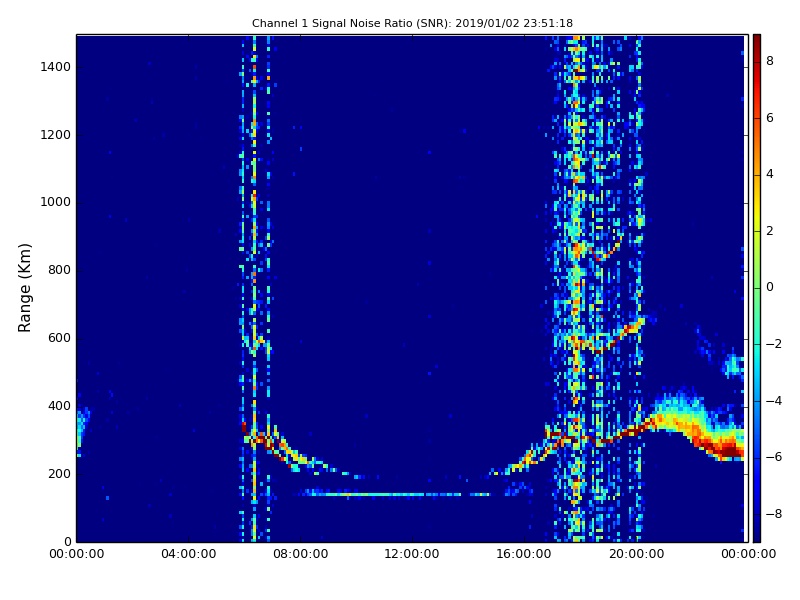Click the dark red top of the colorbar
800x600 pixels.
[x=757, y=41]
